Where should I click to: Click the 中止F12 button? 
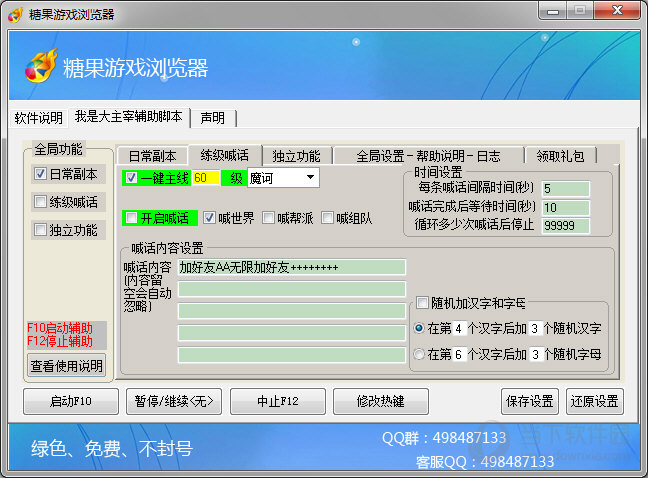tap(278, 401)
